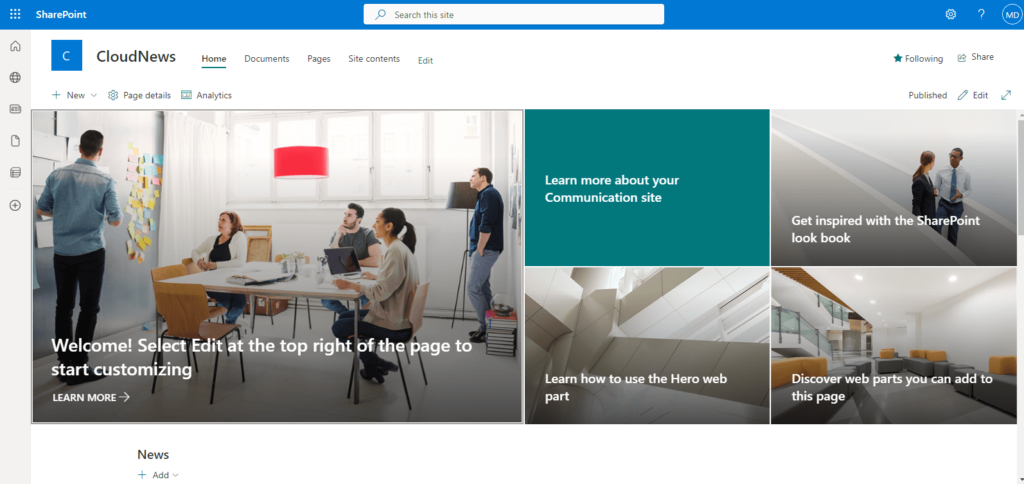The height and width of the screenshot is (484, 1024).
Task: Click the Share button
Action: point(976,57)
